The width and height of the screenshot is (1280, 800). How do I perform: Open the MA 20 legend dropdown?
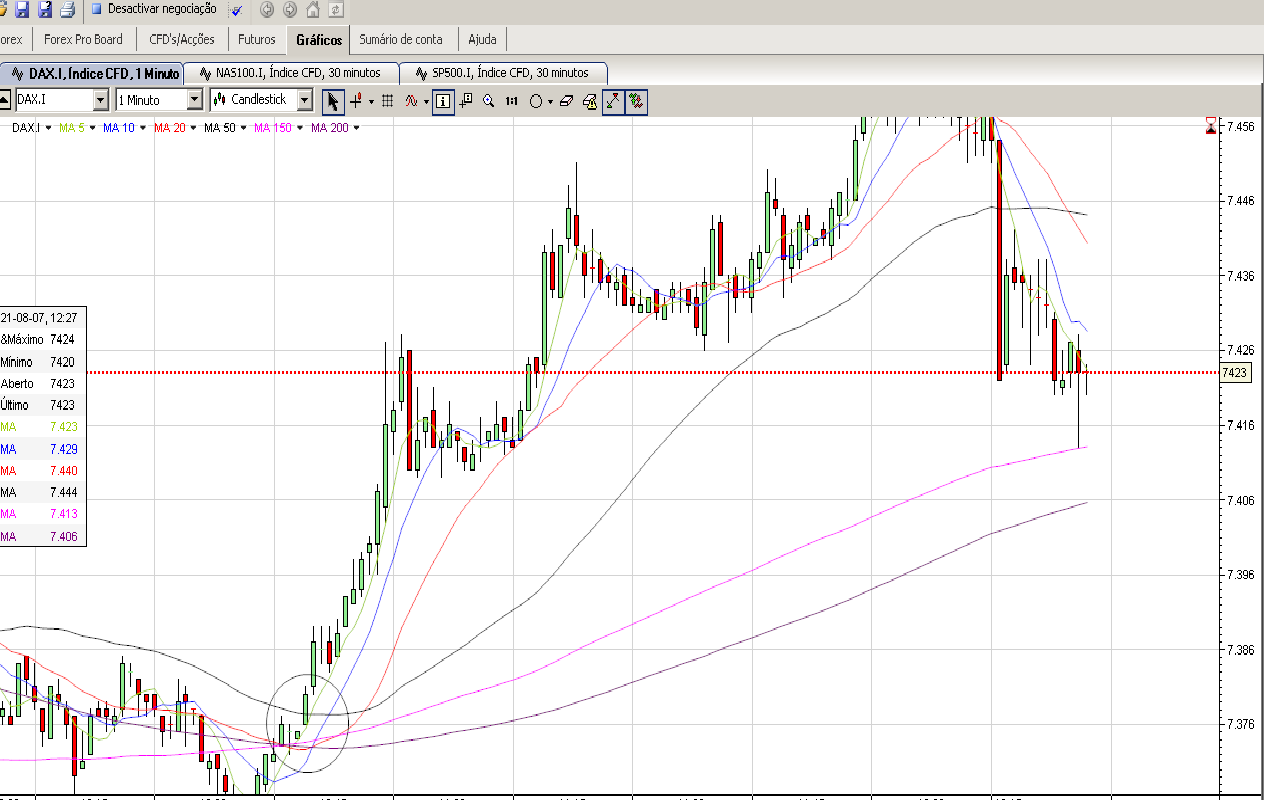tap(194, 128)
